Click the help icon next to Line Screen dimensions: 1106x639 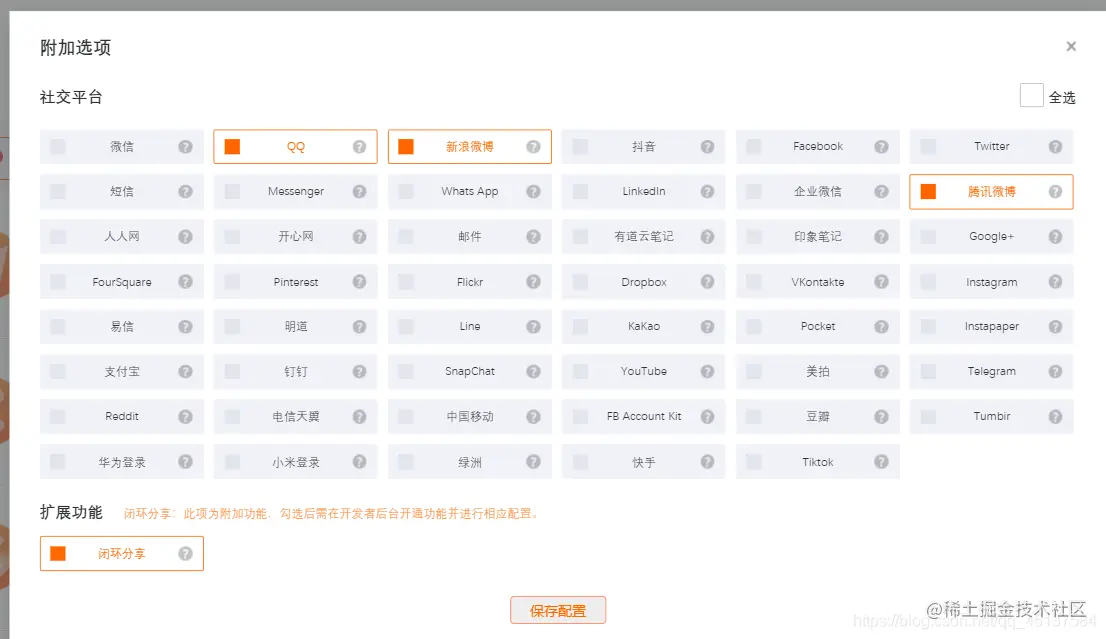pyautogui.click(x=533, y=326)
